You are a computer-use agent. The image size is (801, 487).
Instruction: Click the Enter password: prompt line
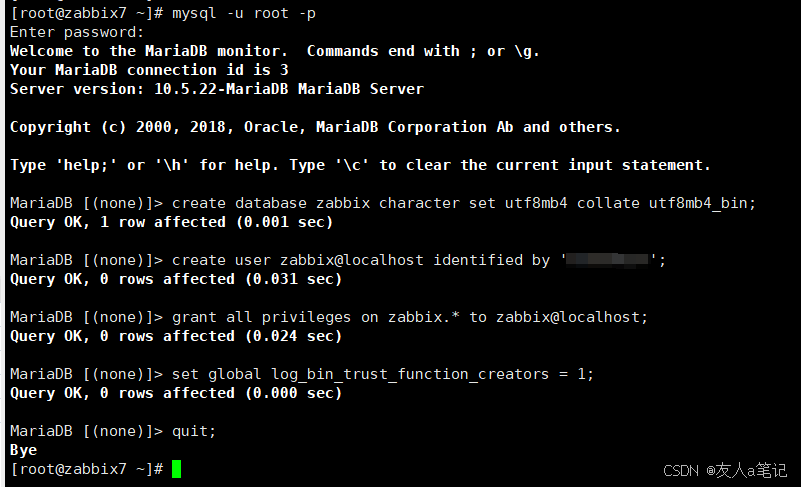pos(77,32)
